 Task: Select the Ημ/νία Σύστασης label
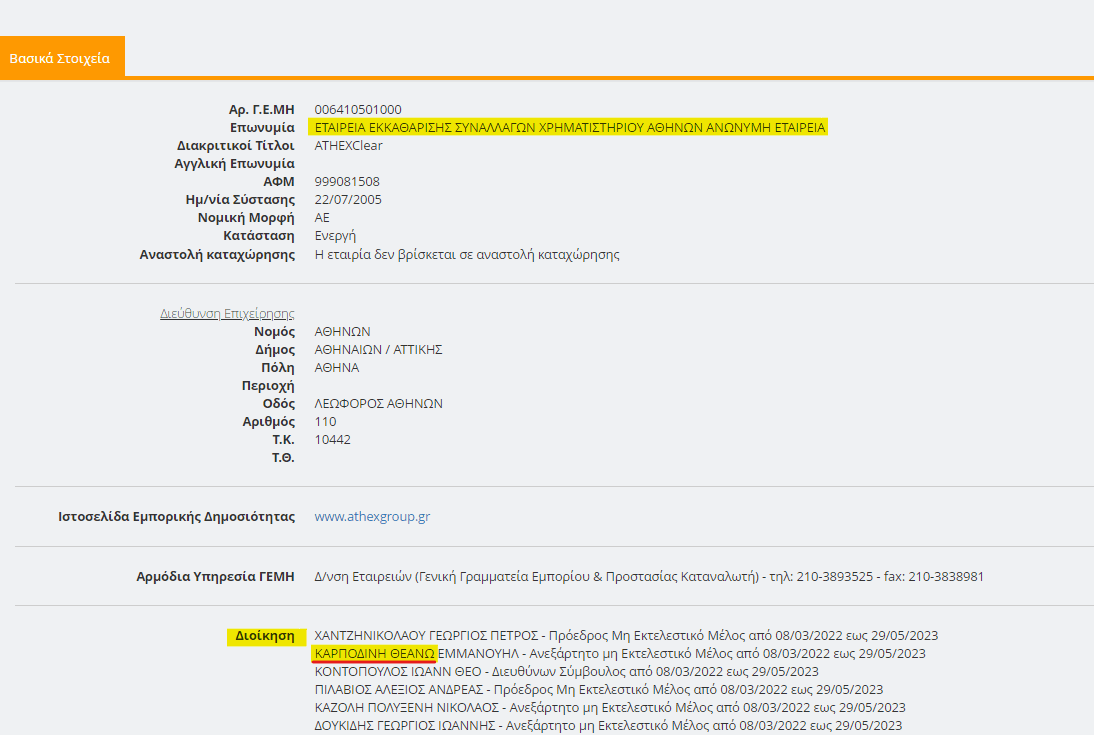[240, 200]
